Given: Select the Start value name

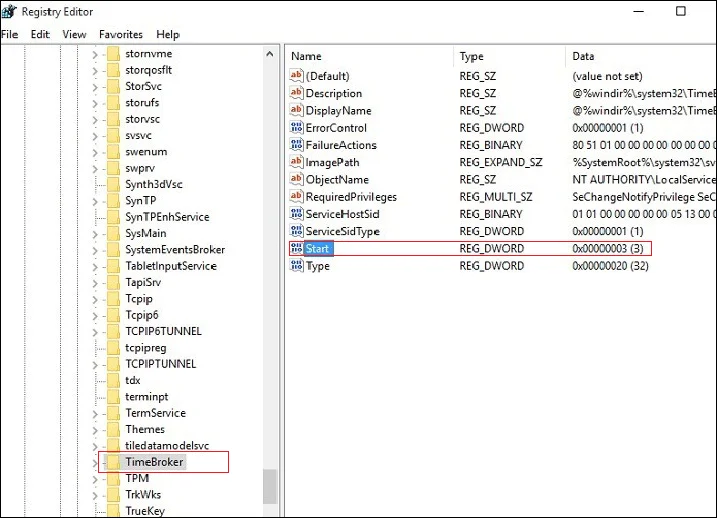Looking at the screenshot, I should (x=317, y=248).
